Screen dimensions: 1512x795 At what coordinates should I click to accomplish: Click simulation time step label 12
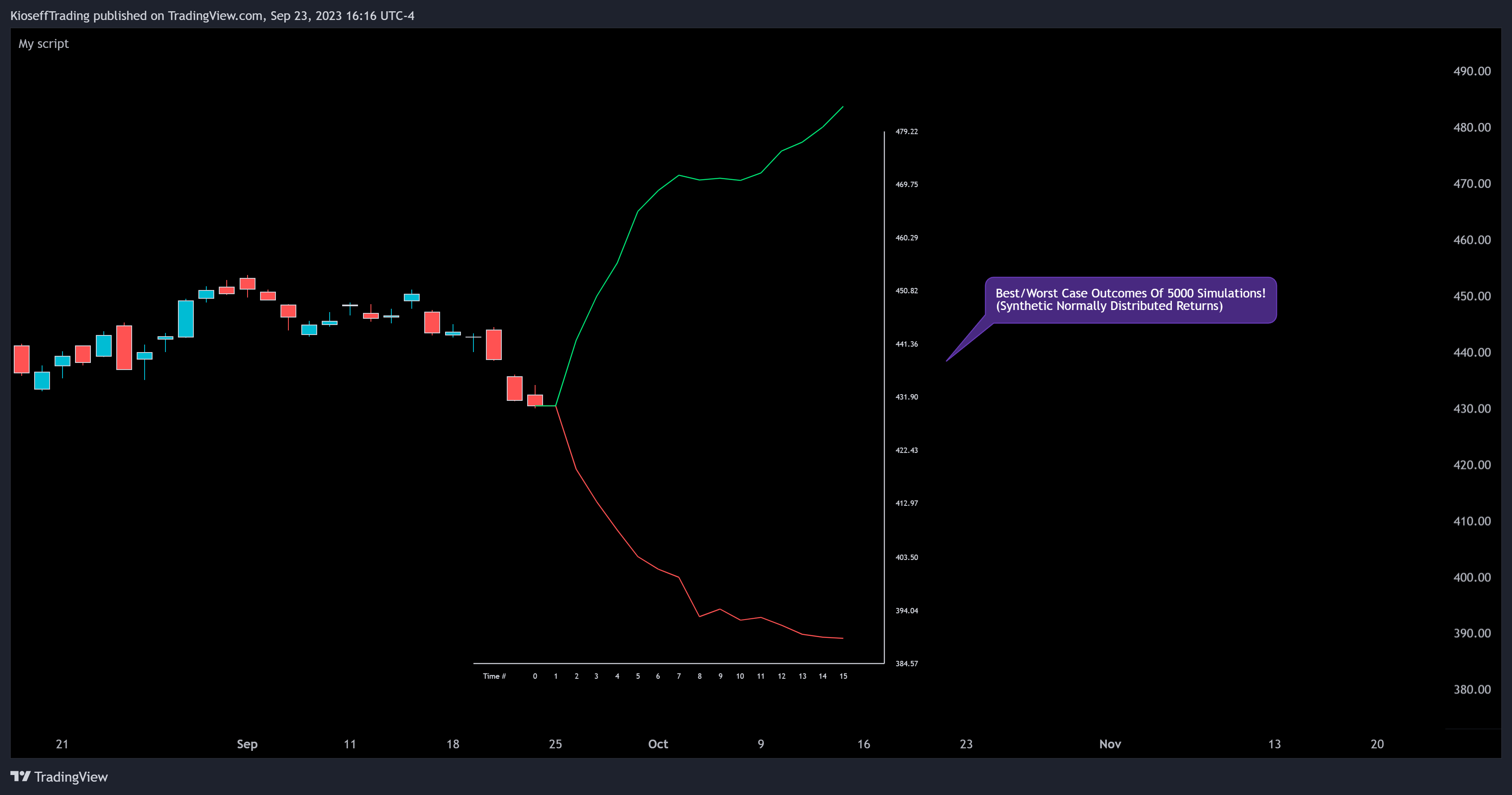782,677
